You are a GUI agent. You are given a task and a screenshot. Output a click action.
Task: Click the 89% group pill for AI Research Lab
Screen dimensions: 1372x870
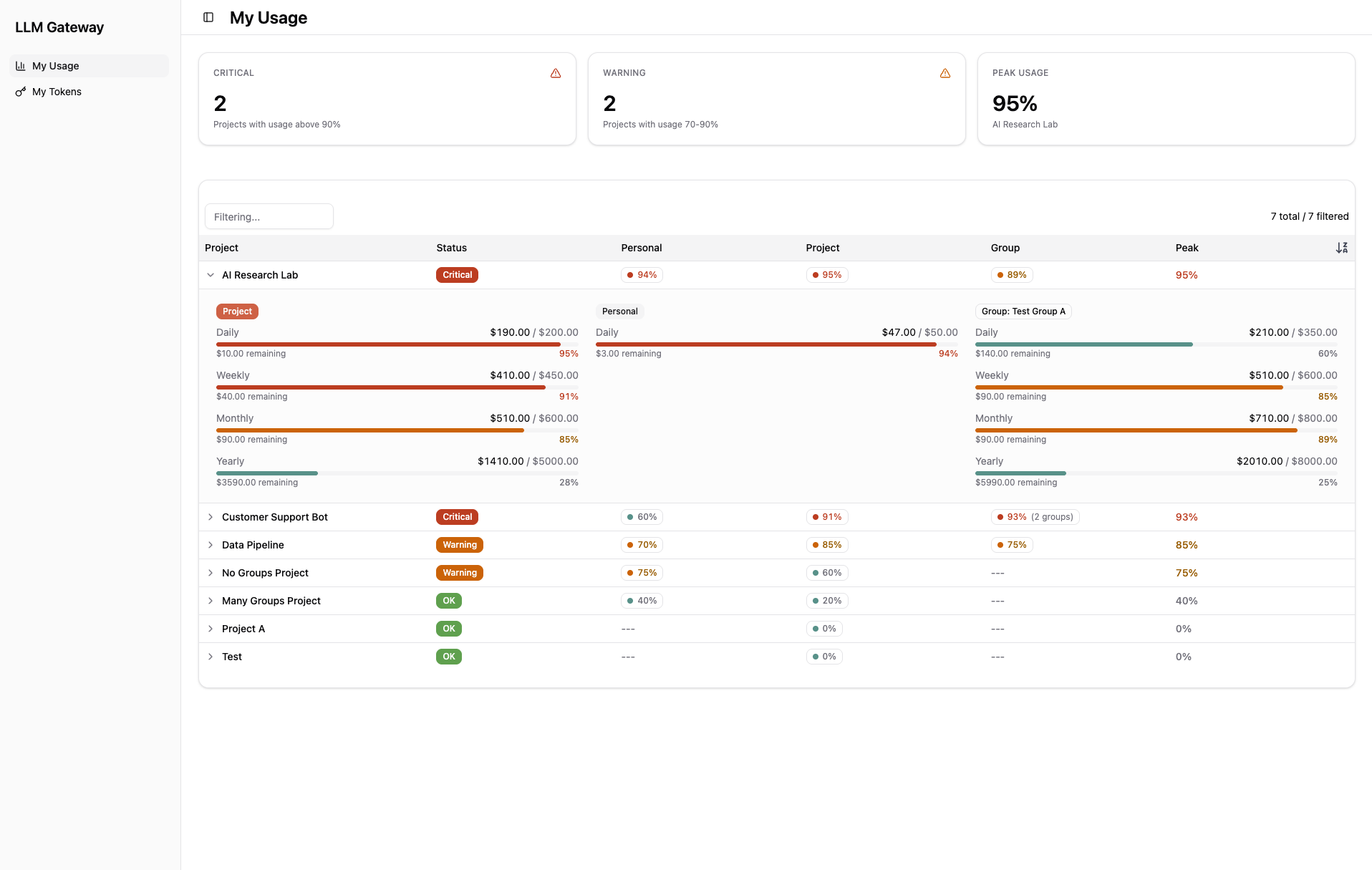tap(1012, 275)
